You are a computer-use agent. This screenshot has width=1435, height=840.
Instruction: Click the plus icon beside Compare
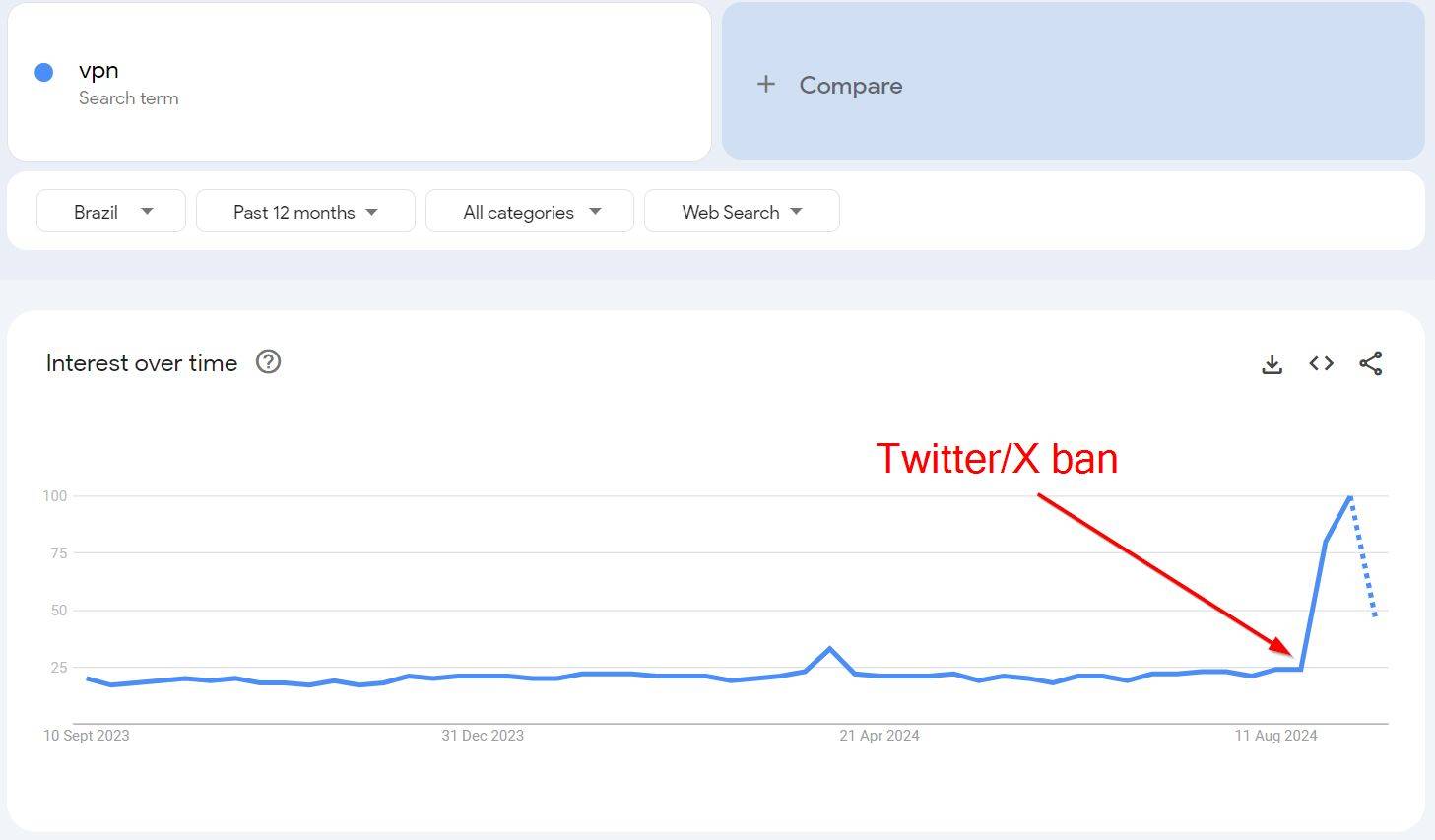tap(766, 85)
